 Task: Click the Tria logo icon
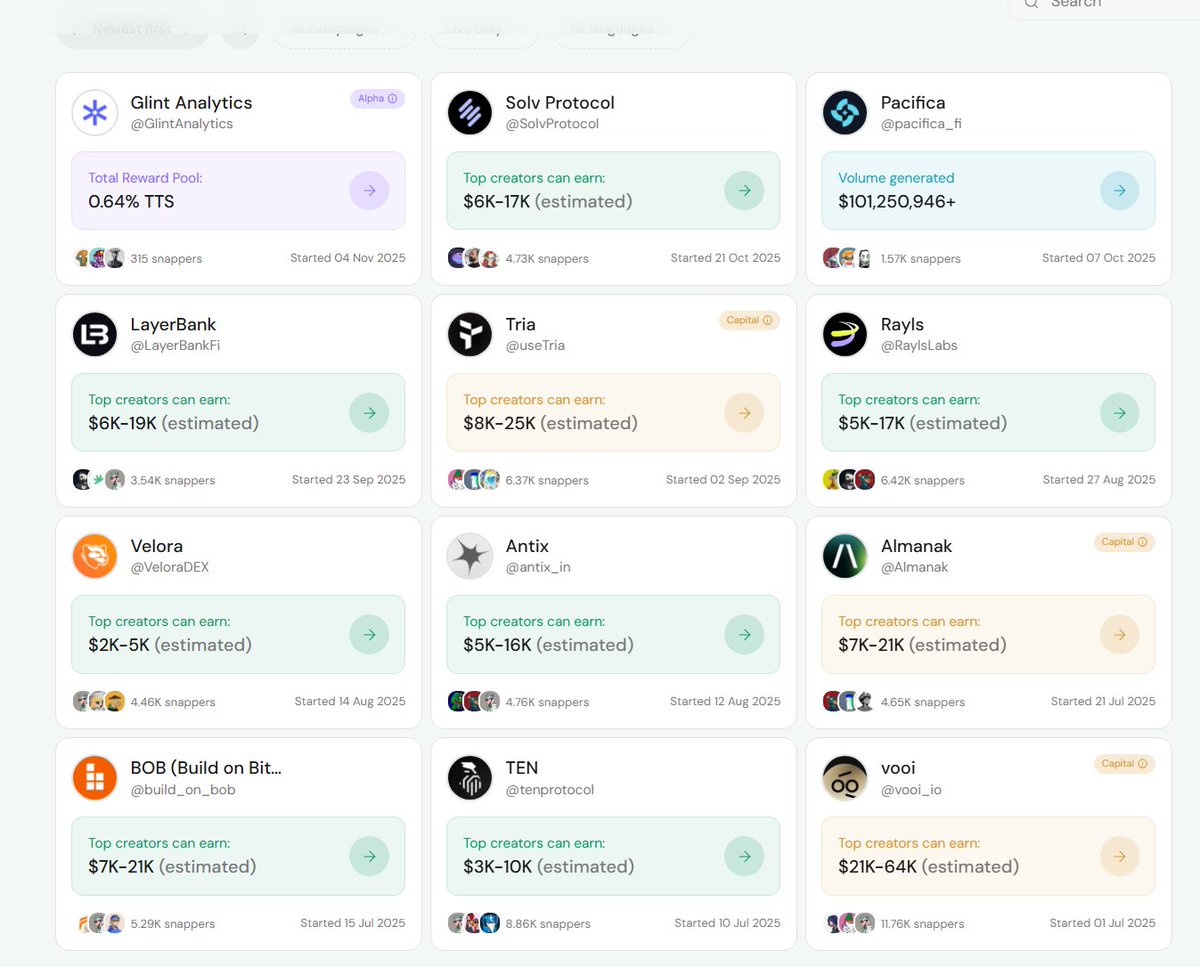point(470,335)
